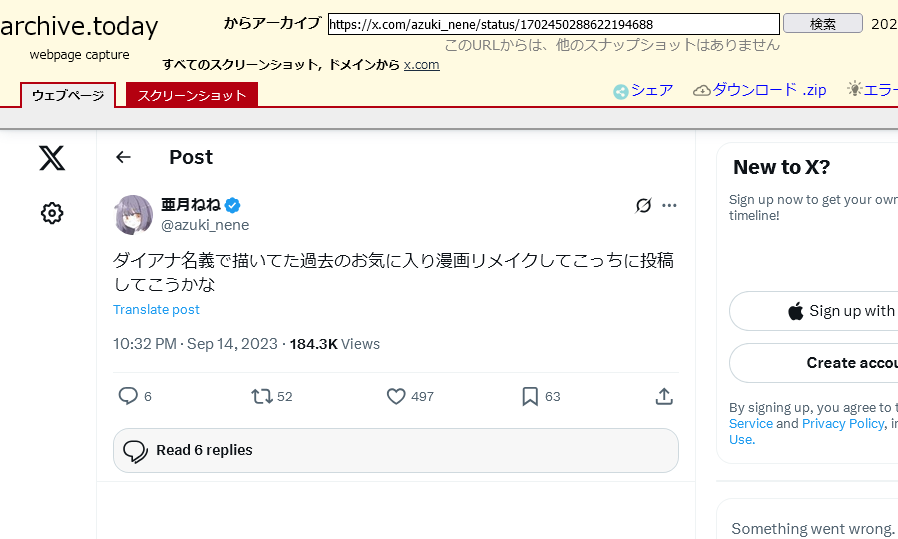The width and height of the screenshot is (898, 539).
Task: Click the reply speech bubble icon
Action: (128, 396)
